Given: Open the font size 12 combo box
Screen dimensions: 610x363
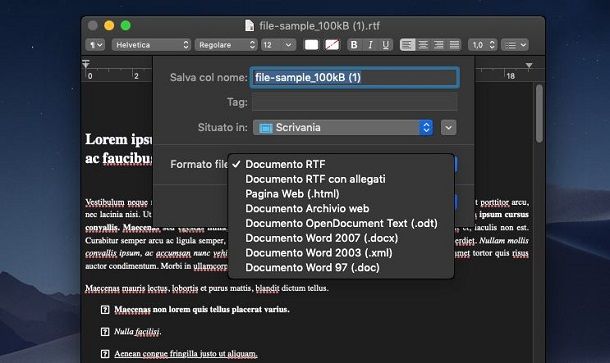Looking at the screenshot, I should [x=278, y=45].
